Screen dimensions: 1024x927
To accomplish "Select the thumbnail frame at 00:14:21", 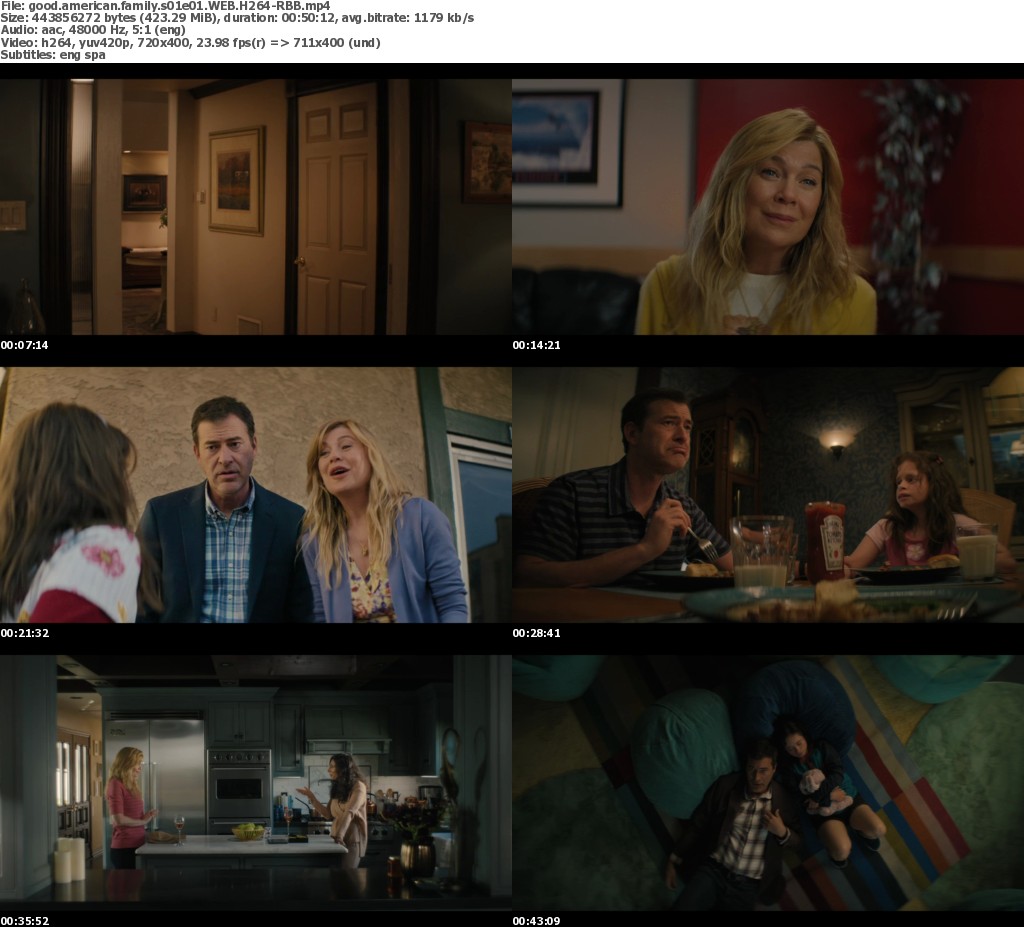I will pyautogui.click(x=768, y=206).
